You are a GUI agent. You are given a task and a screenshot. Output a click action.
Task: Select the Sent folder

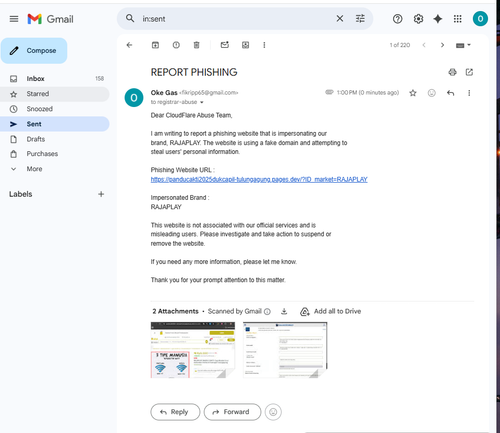click(x=55, y=124)
